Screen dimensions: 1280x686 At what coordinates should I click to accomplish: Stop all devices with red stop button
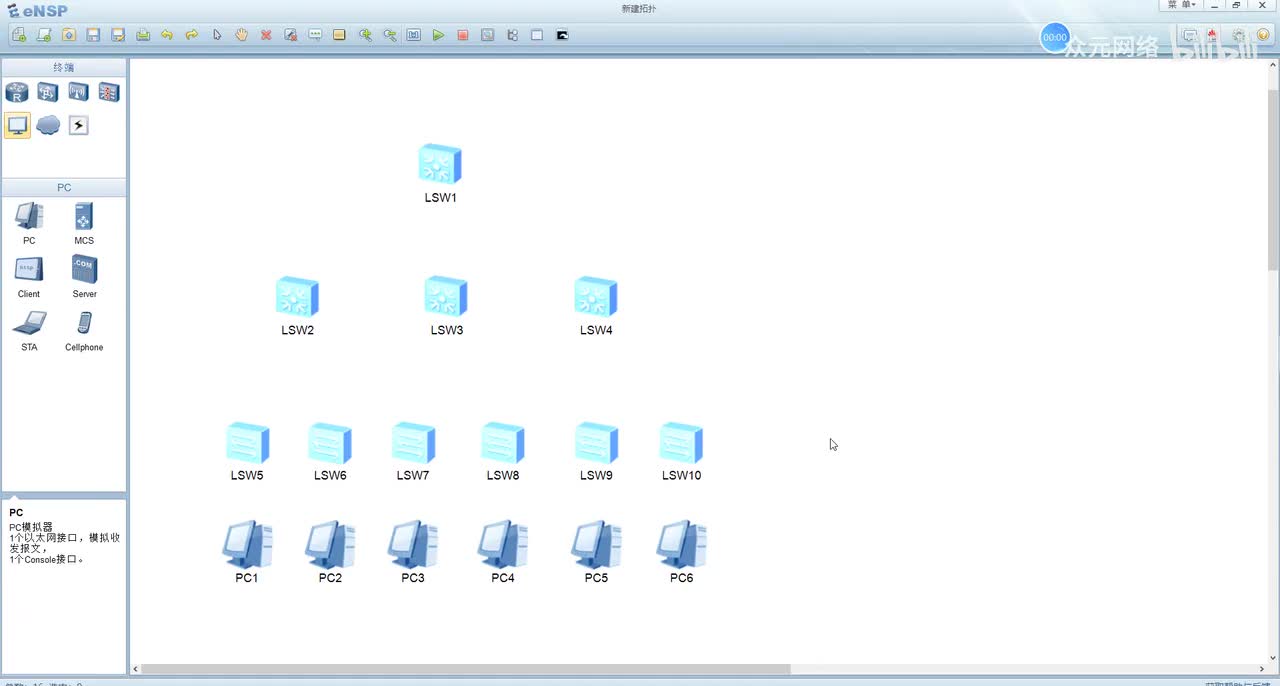click(x=463, y=35)
